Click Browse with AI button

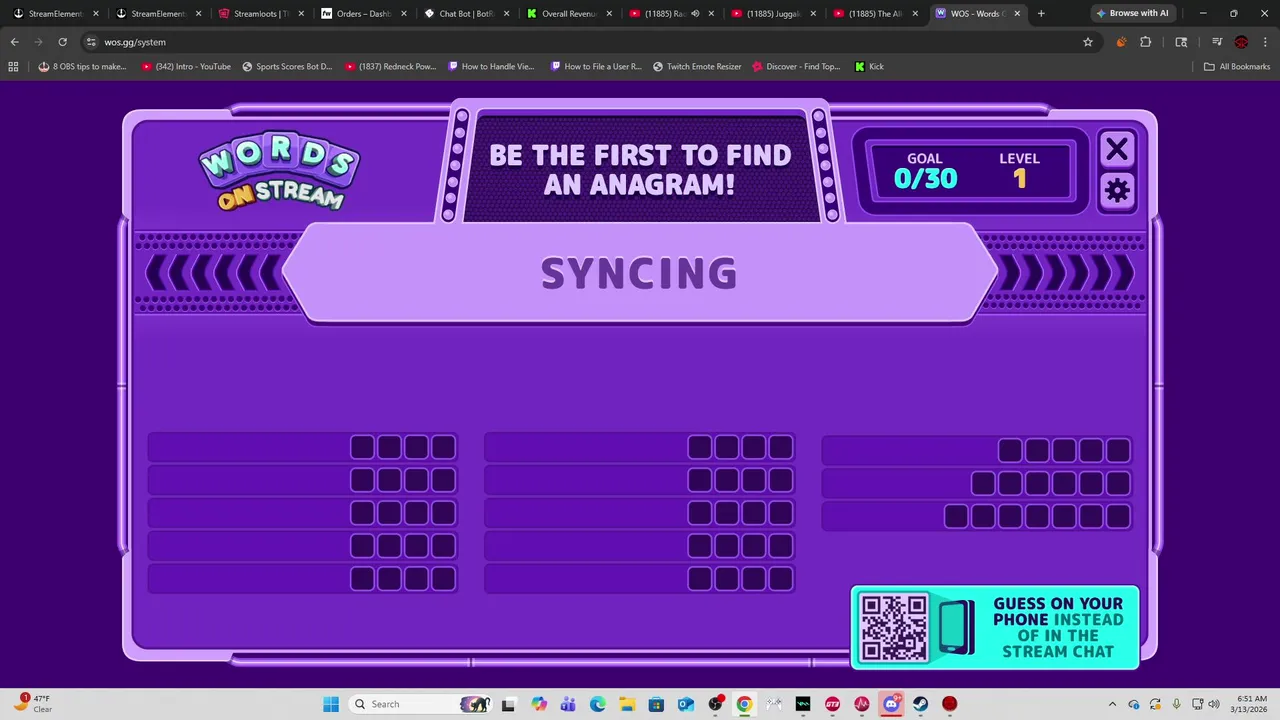(1132, 14)
